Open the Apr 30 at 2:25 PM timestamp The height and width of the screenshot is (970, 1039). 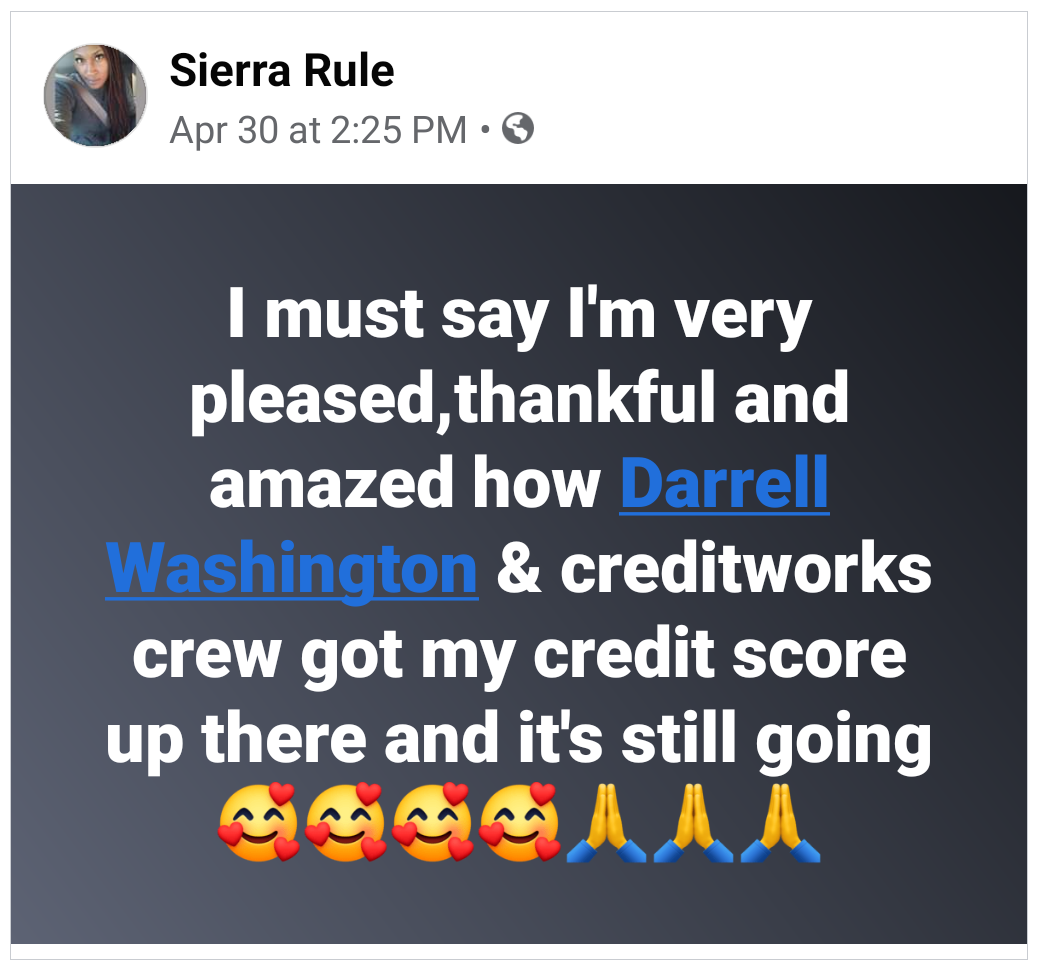[318, 130]
